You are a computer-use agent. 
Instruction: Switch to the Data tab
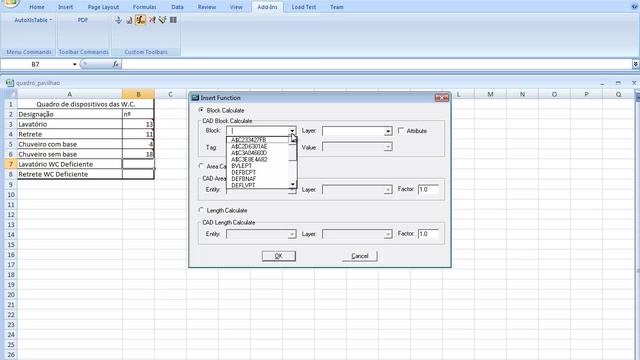pos(177,7)
